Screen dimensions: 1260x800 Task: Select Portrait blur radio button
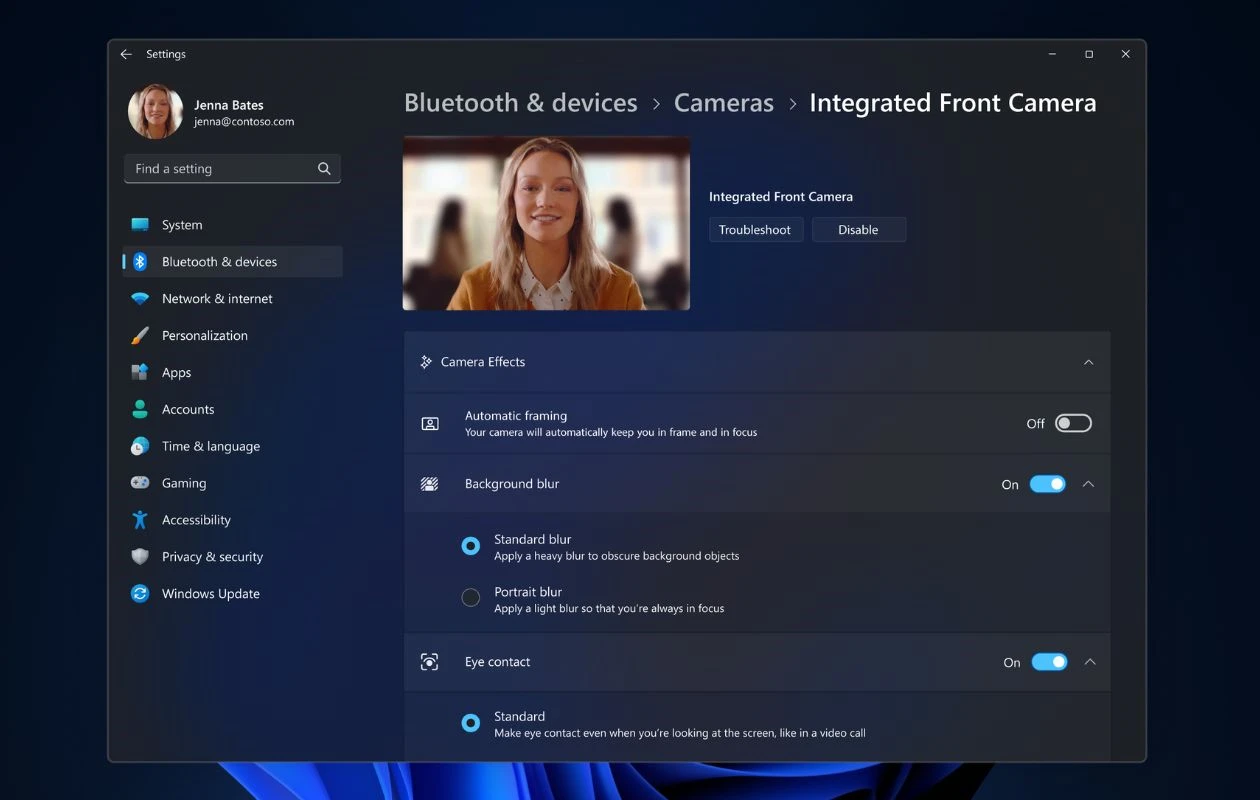coord(471,598)
